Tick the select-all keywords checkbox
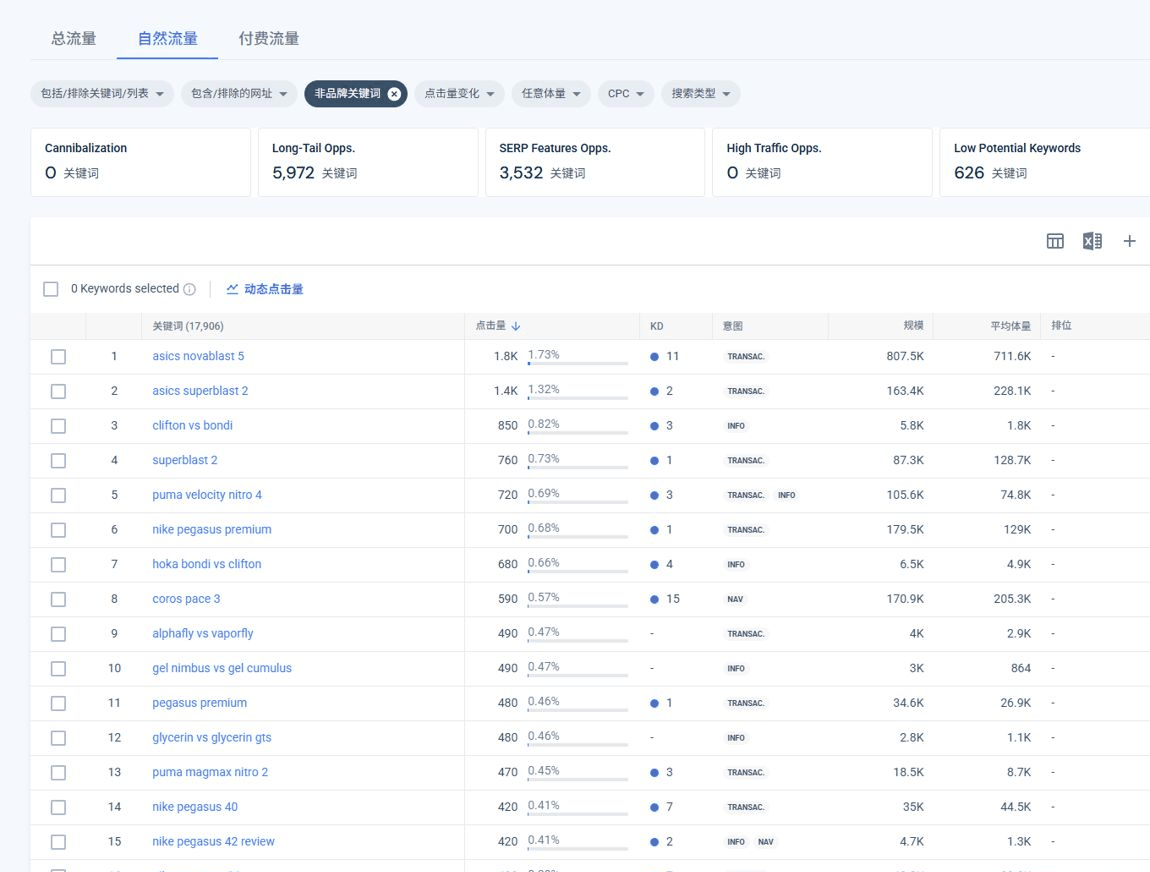Viewport: 1150px width, 872px height. pos(51,289)
